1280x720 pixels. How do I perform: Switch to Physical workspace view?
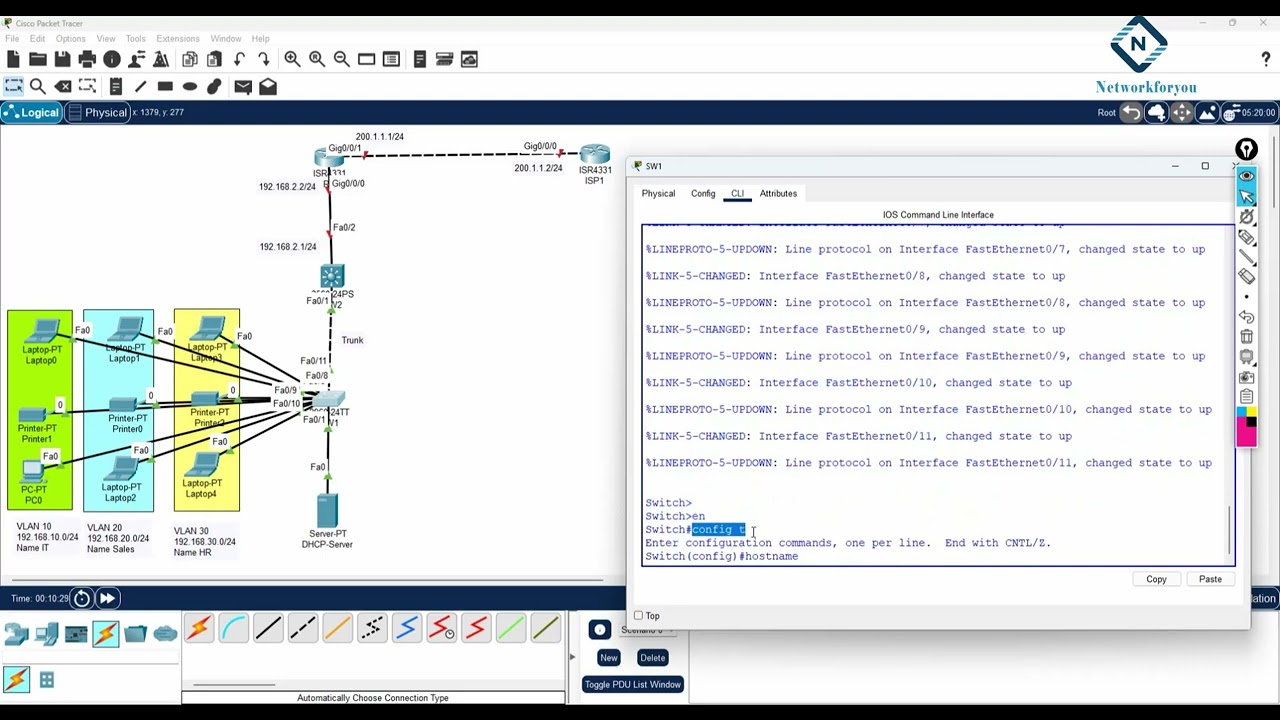98,112
